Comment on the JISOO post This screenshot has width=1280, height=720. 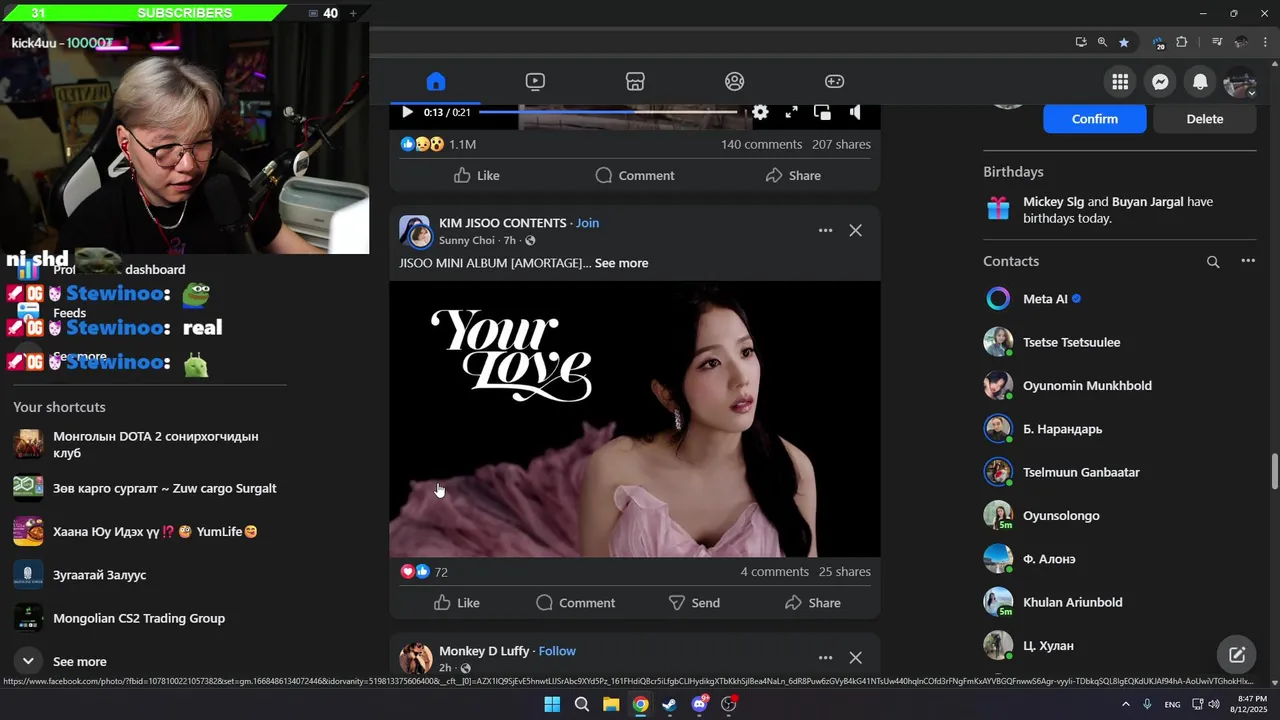pyautogui.click(x=576, y=603)
